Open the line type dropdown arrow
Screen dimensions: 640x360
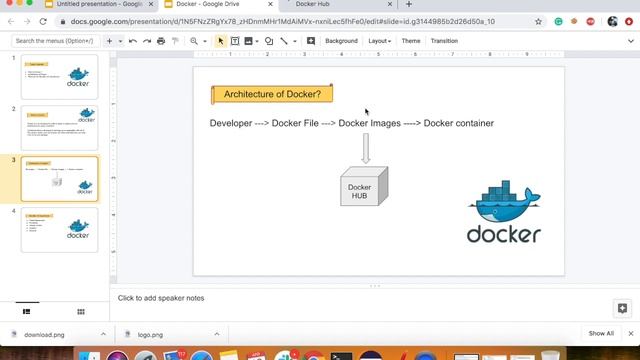295,41
